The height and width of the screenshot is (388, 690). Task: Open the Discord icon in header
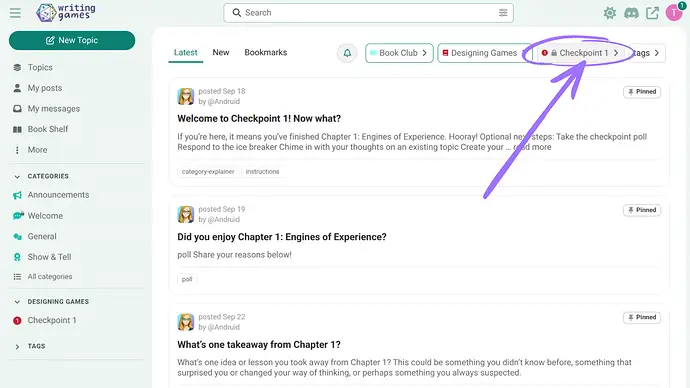pos(631,13)
